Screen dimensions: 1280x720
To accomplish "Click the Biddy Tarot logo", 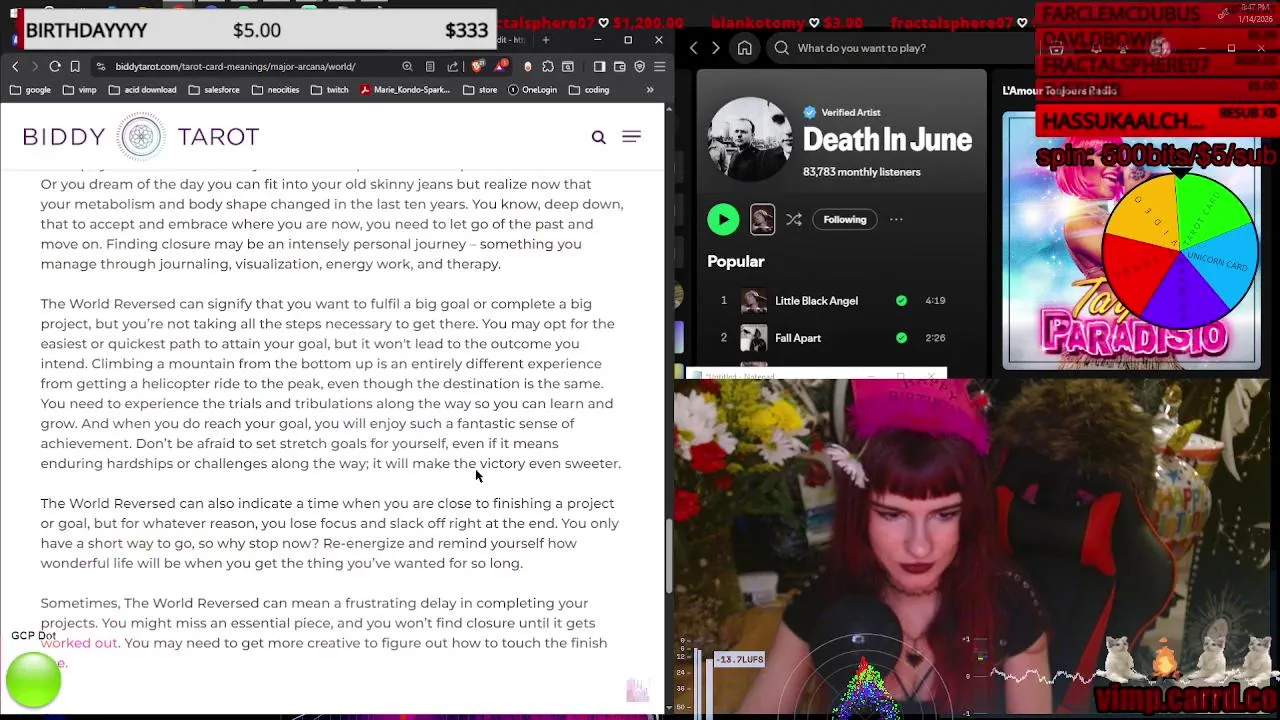I will (141, 137).
